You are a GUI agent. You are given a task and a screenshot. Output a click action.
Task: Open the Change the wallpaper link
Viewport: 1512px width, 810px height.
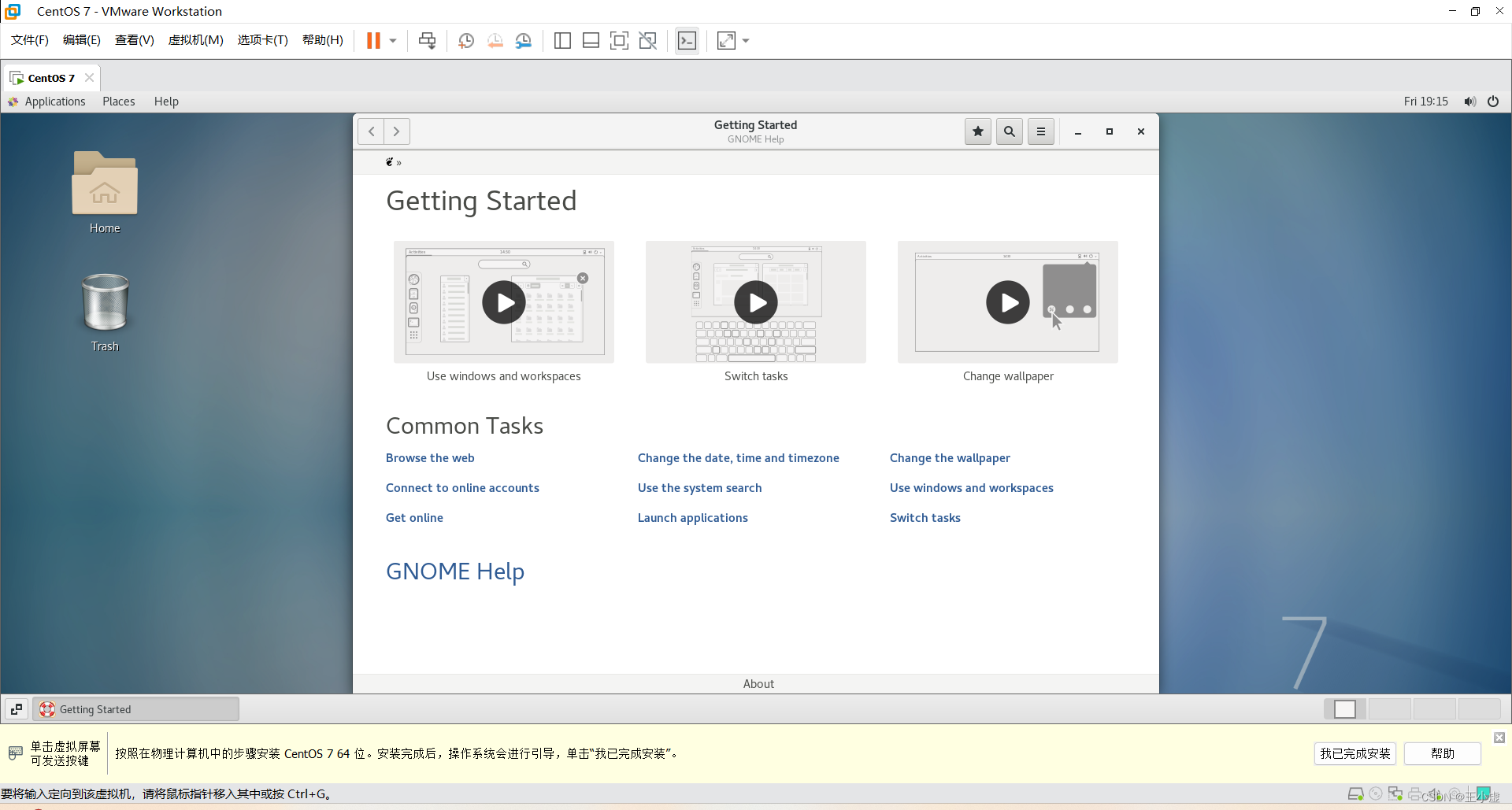pos(950,458)
